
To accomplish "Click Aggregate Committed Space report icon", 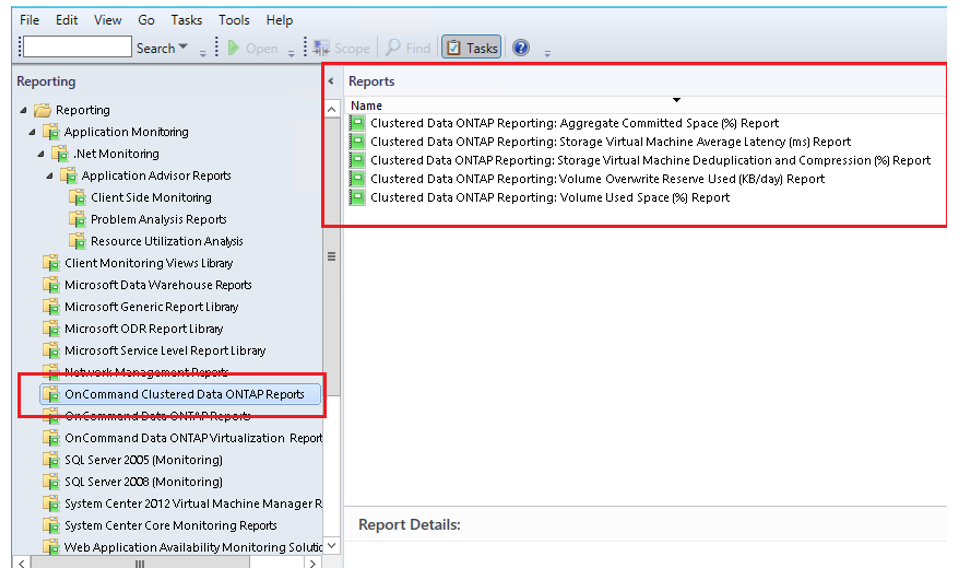I will pos(358,123).
